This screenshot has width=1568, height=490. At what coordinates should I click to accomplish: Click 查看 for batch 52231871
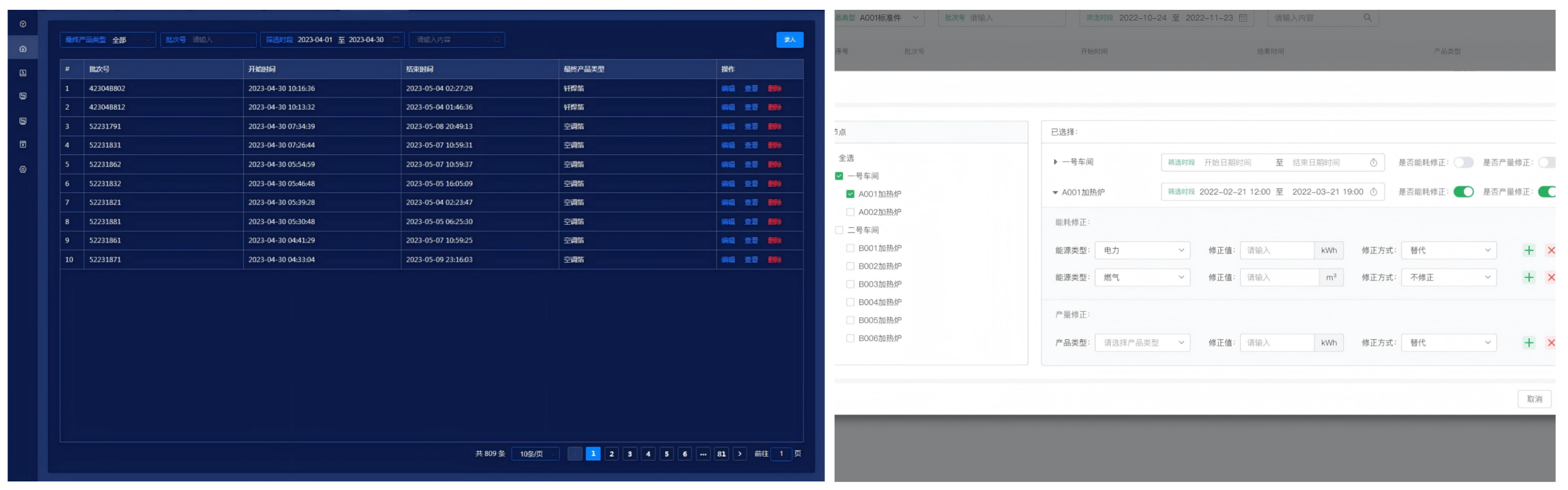751,260
